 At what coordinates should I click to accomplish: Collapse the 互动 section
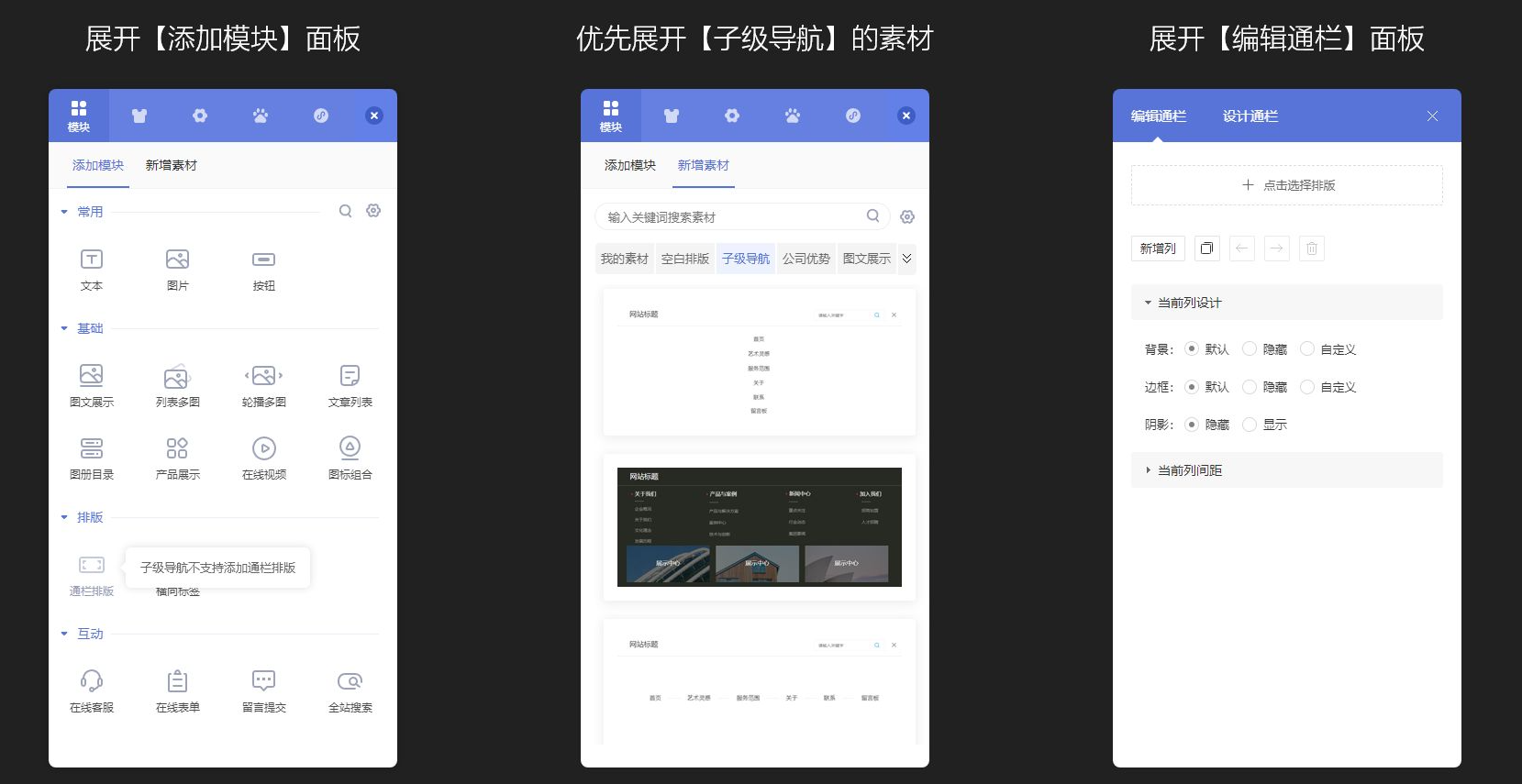click(x=64, y=634)
